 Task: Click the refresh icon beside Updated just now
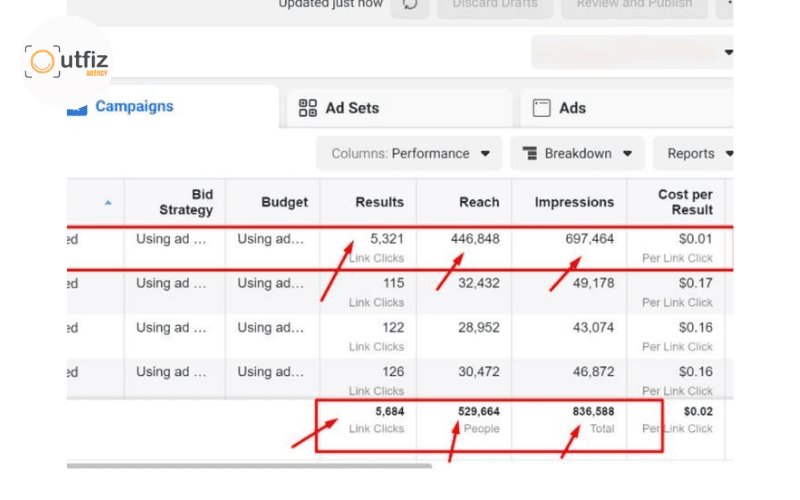coord(410,5)
